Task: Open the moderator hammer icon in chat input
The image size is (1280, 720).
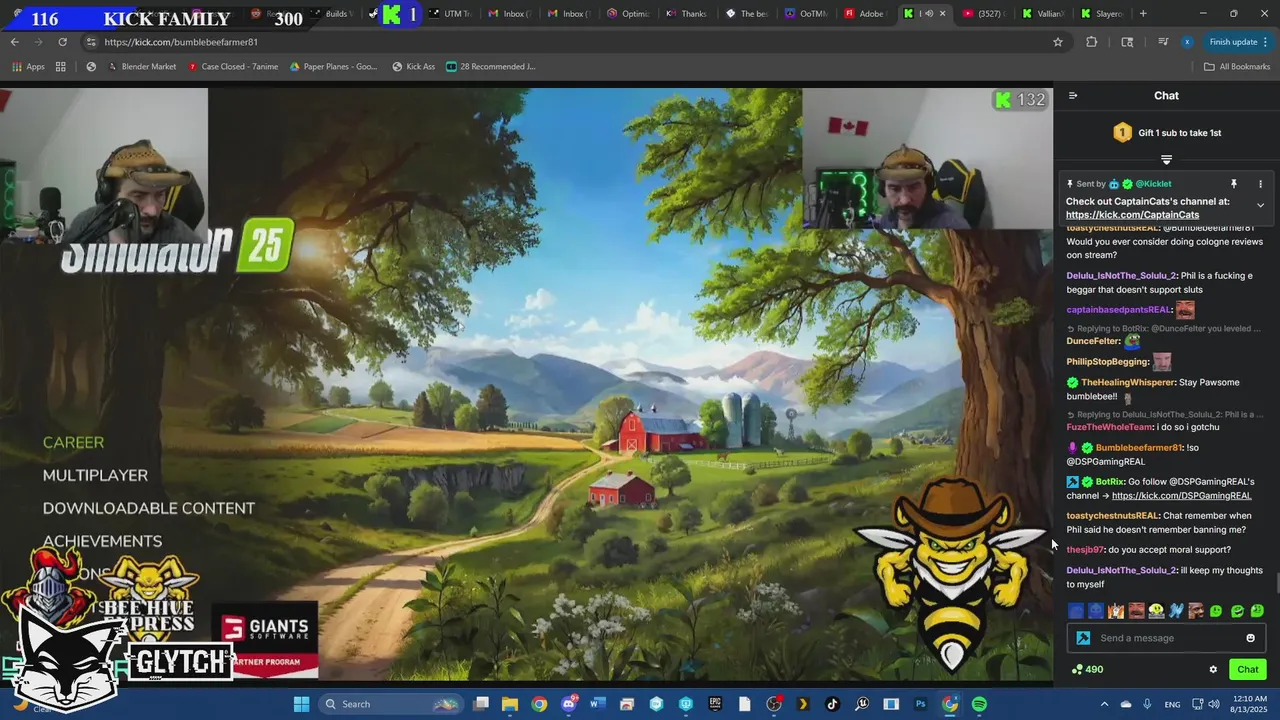Action: click(x=1083, y=638)
